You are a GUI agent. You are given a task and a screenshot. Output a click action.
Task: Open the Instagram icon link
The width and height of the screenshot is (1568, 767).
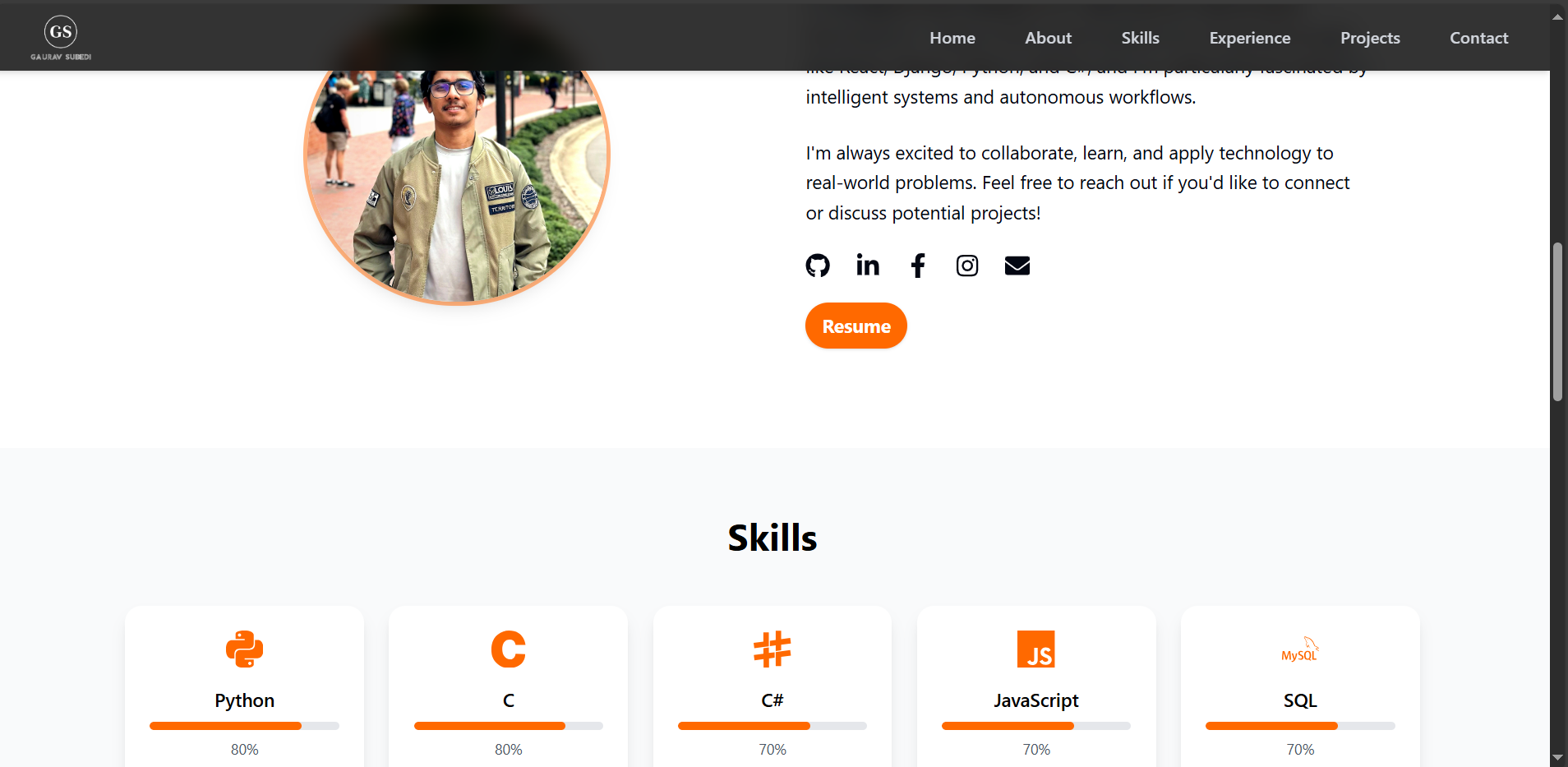(x=967, y=266)
